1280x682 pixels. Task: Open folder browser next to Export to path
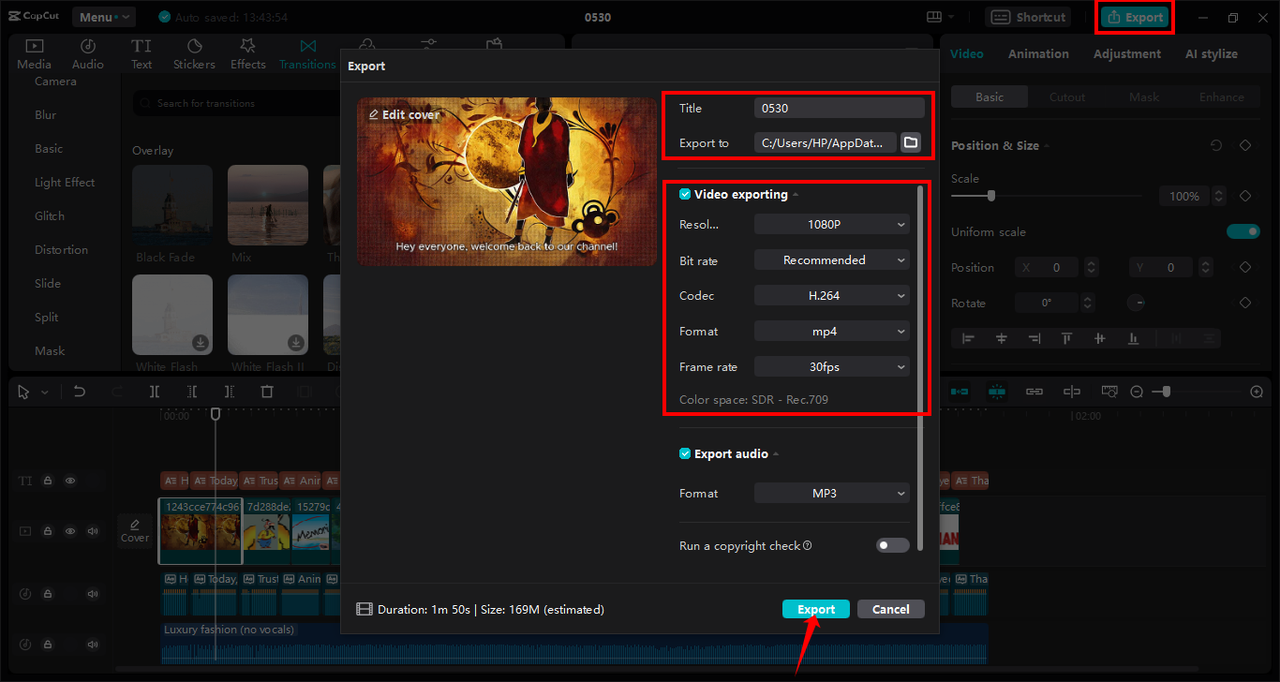910,143
